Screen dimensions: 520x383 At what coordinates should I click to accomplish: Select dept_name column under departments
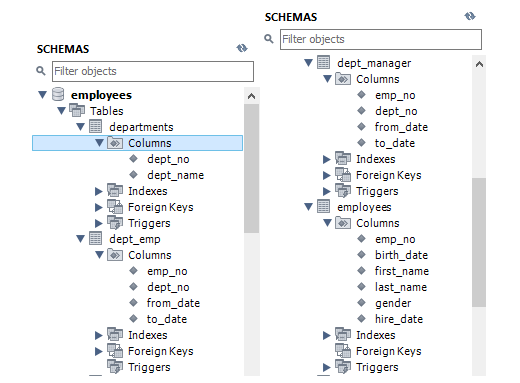tap(175, 175)
